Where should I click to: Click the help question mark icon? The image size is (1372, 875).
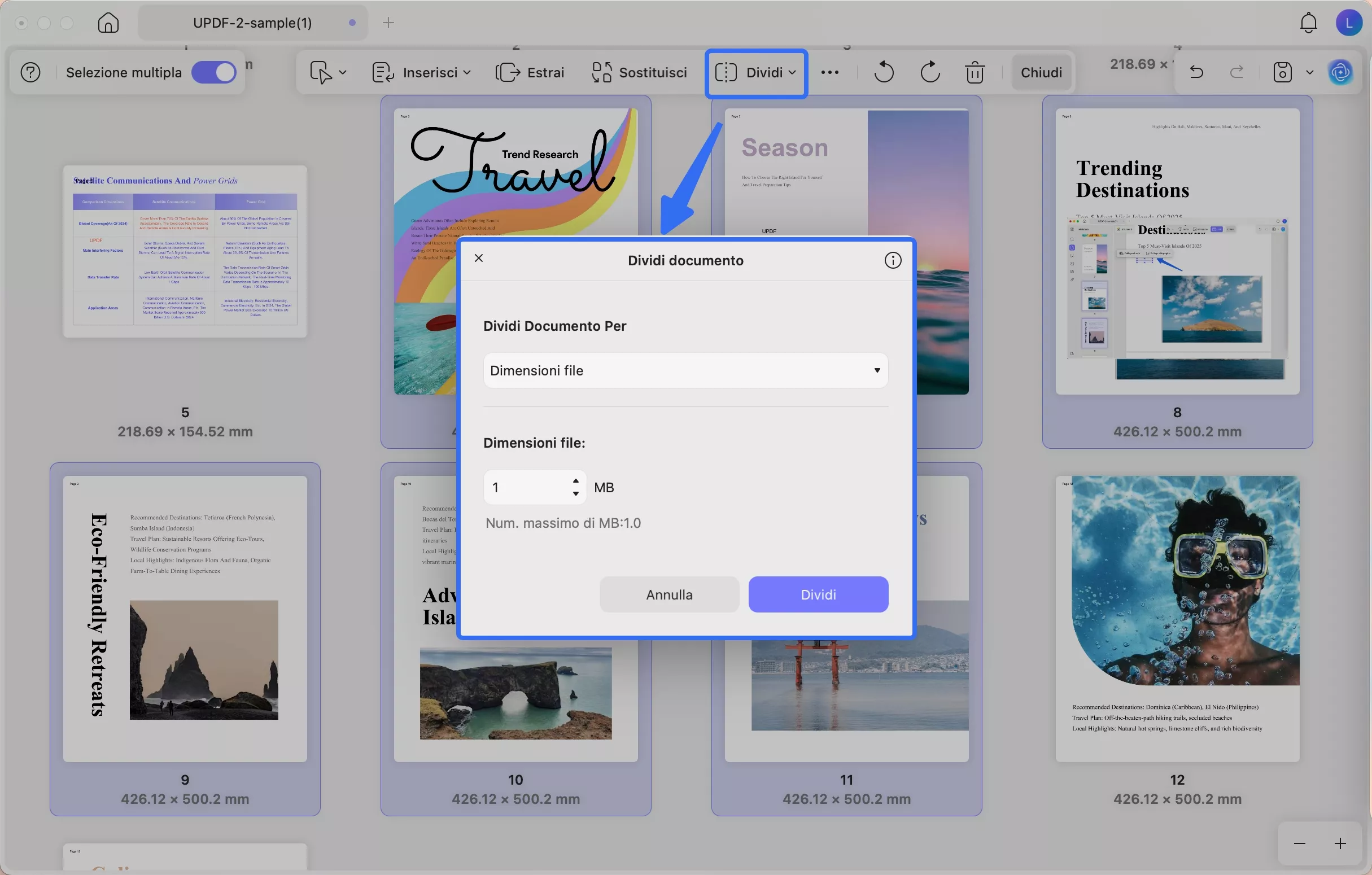click(30, 72)
